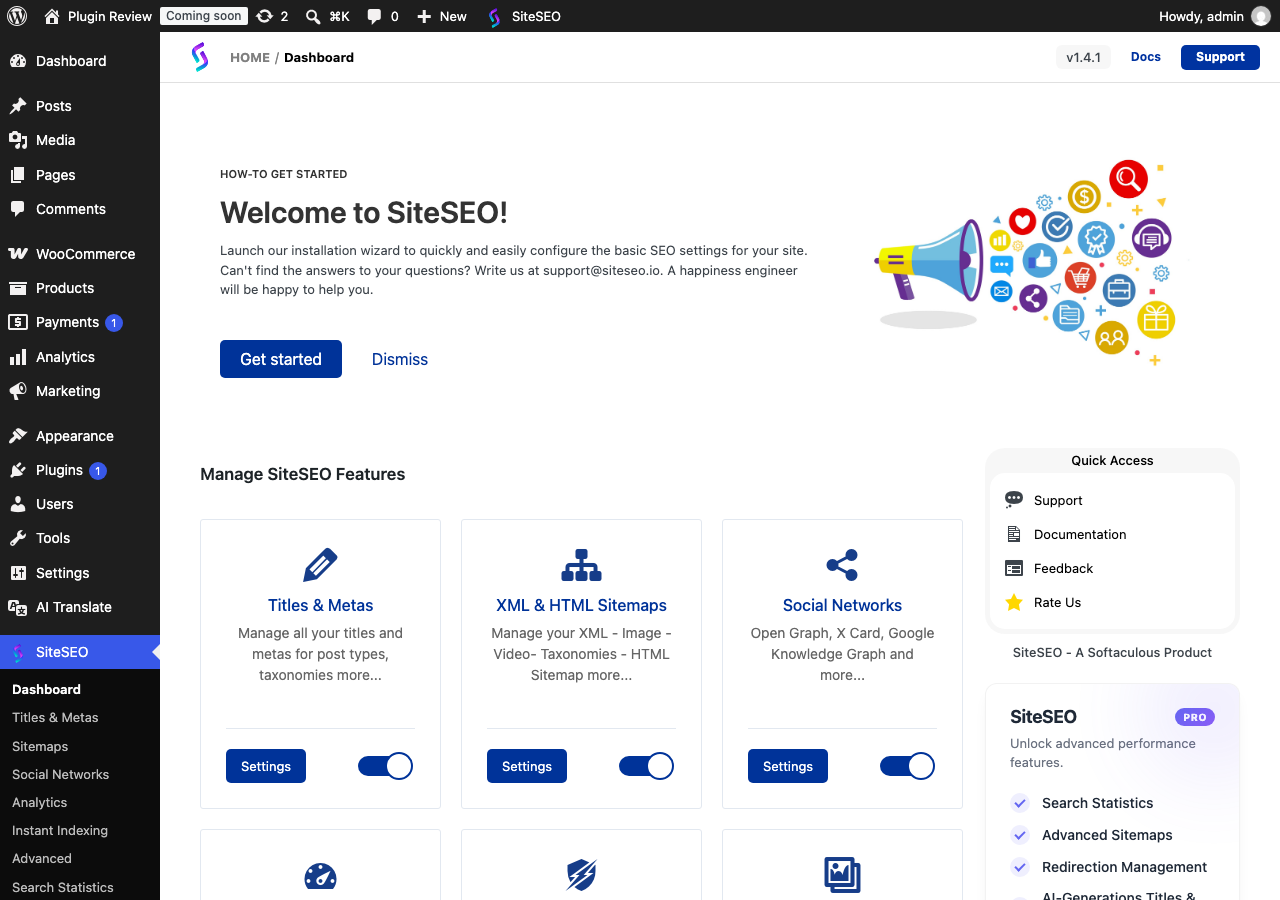This screenshot has height=900, width=1280.
Task: Toggle off Social Networks feature
Action: (907, 766)
